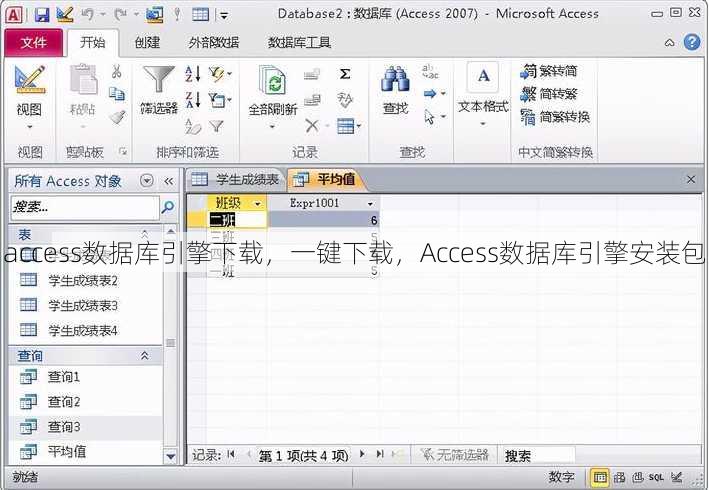Switch to the 学生成绩表 document tab

point(235,180)
